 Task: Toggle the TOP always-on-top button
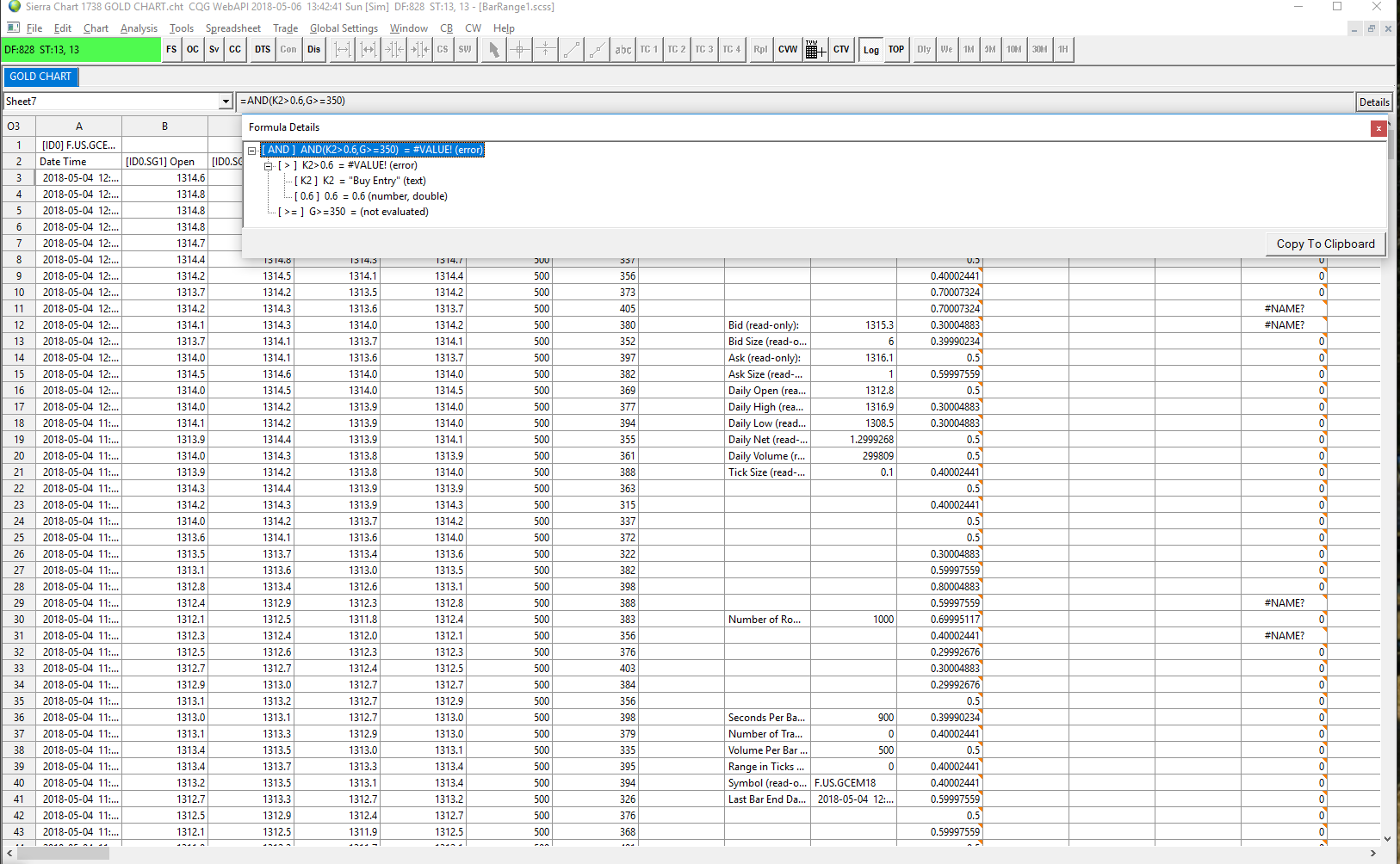tap(896, 50)
